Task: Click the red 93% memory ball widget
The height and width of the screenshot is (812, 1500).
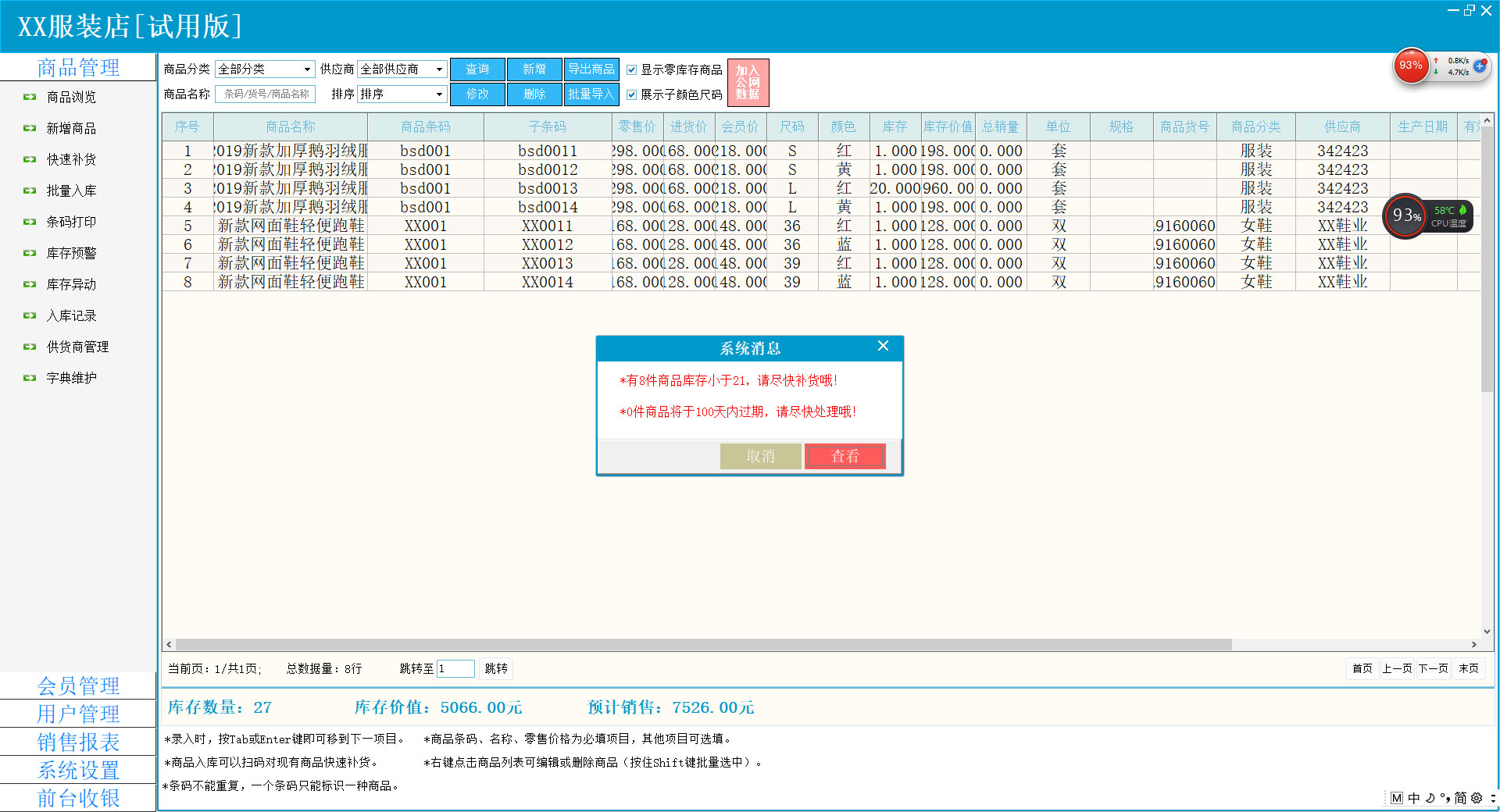Action: pyautogui.click(x=1411, y=66)
